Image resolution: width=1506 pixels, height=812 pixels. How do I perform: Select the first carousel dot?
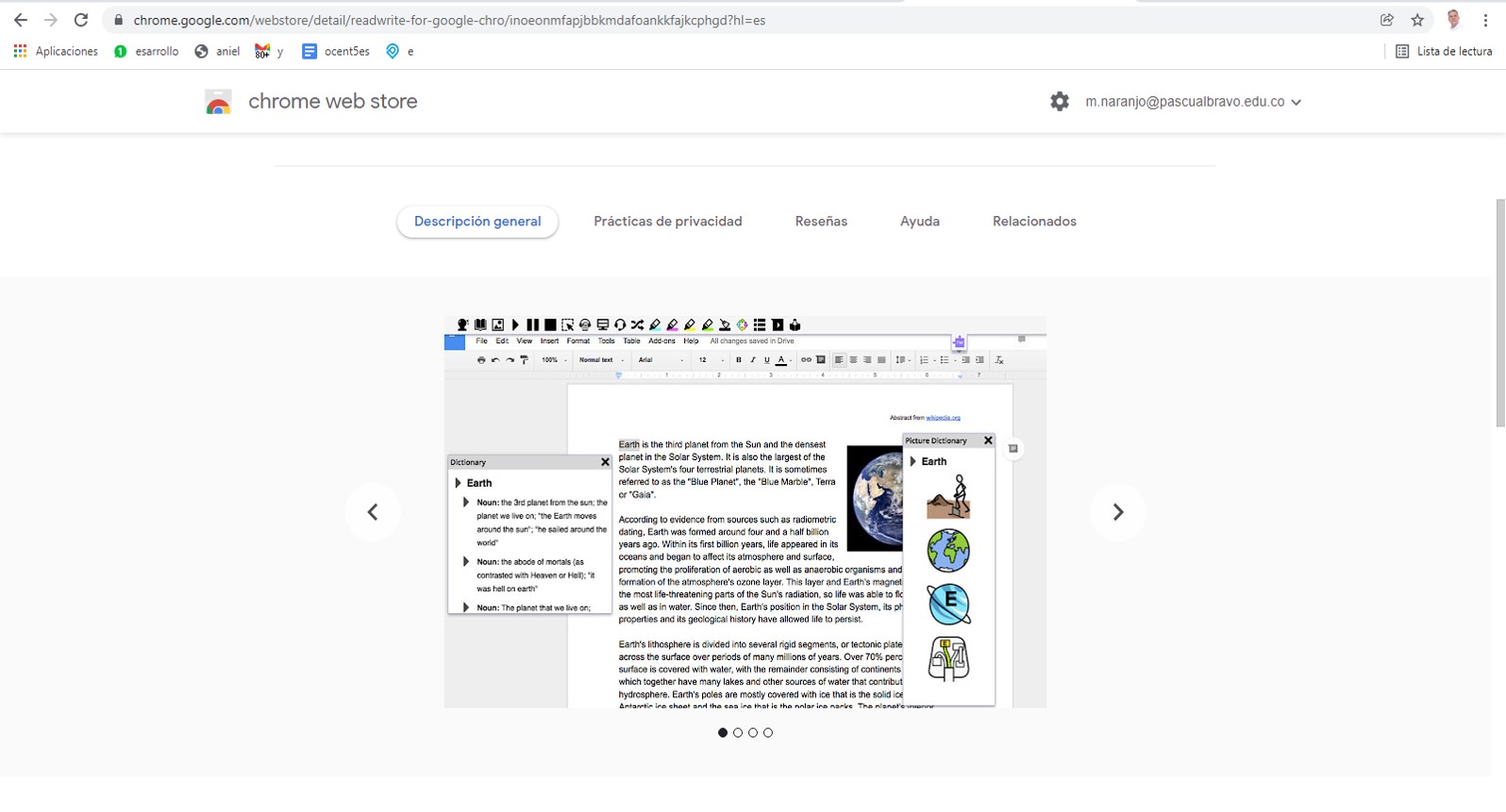point(723,733)
